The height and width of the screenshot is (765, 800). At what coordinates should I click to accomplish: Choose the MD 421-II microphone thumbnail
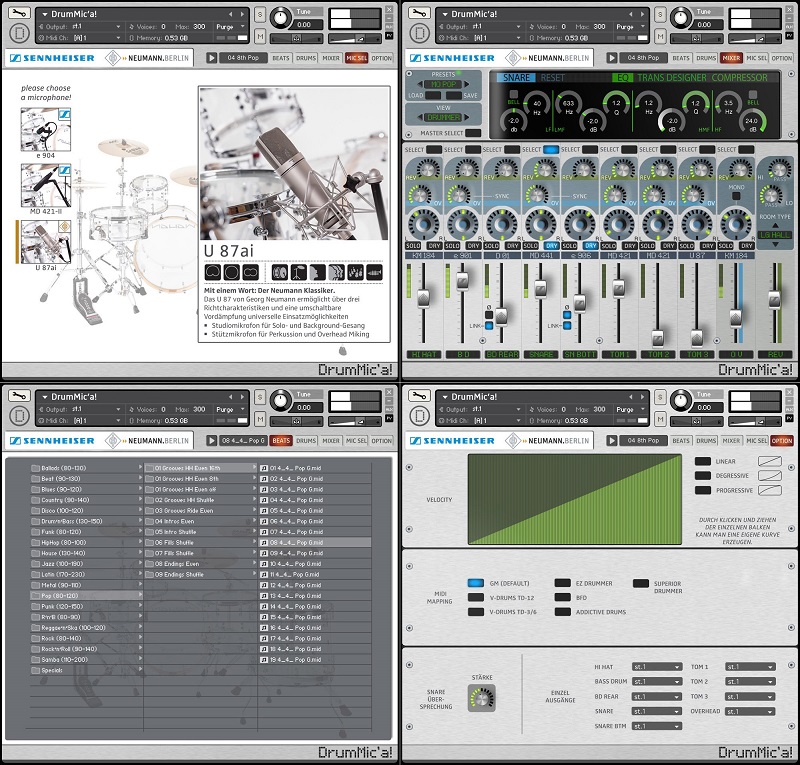pos(45,185)
